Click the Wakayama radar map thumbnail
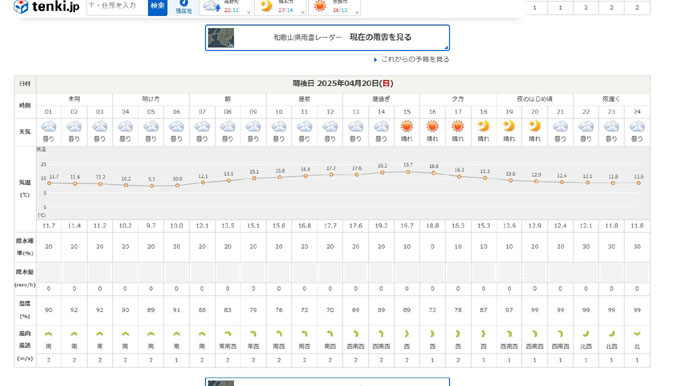The height and width of the screenshot is (386, 700). (x=221, y=38)
